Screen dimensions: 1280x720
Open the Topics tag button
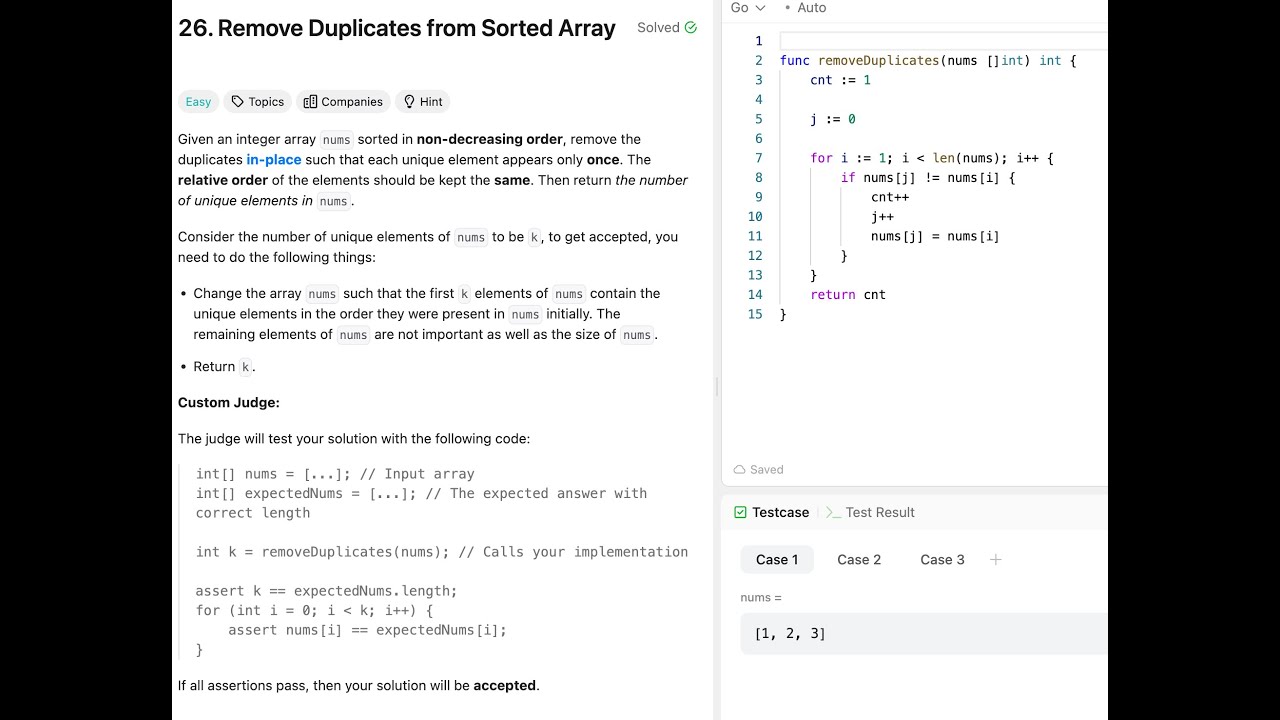pos(257,102)
